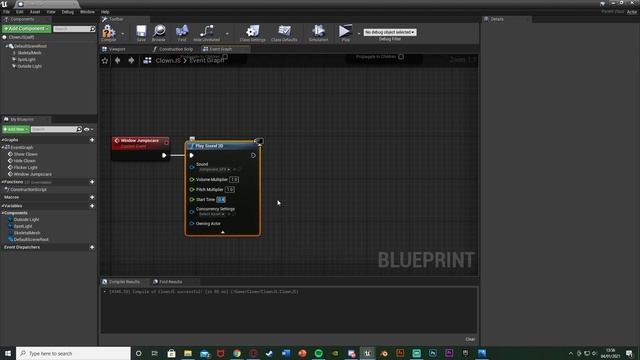
Task: Open Class Defaults from the toolbar
Action: 284,32
